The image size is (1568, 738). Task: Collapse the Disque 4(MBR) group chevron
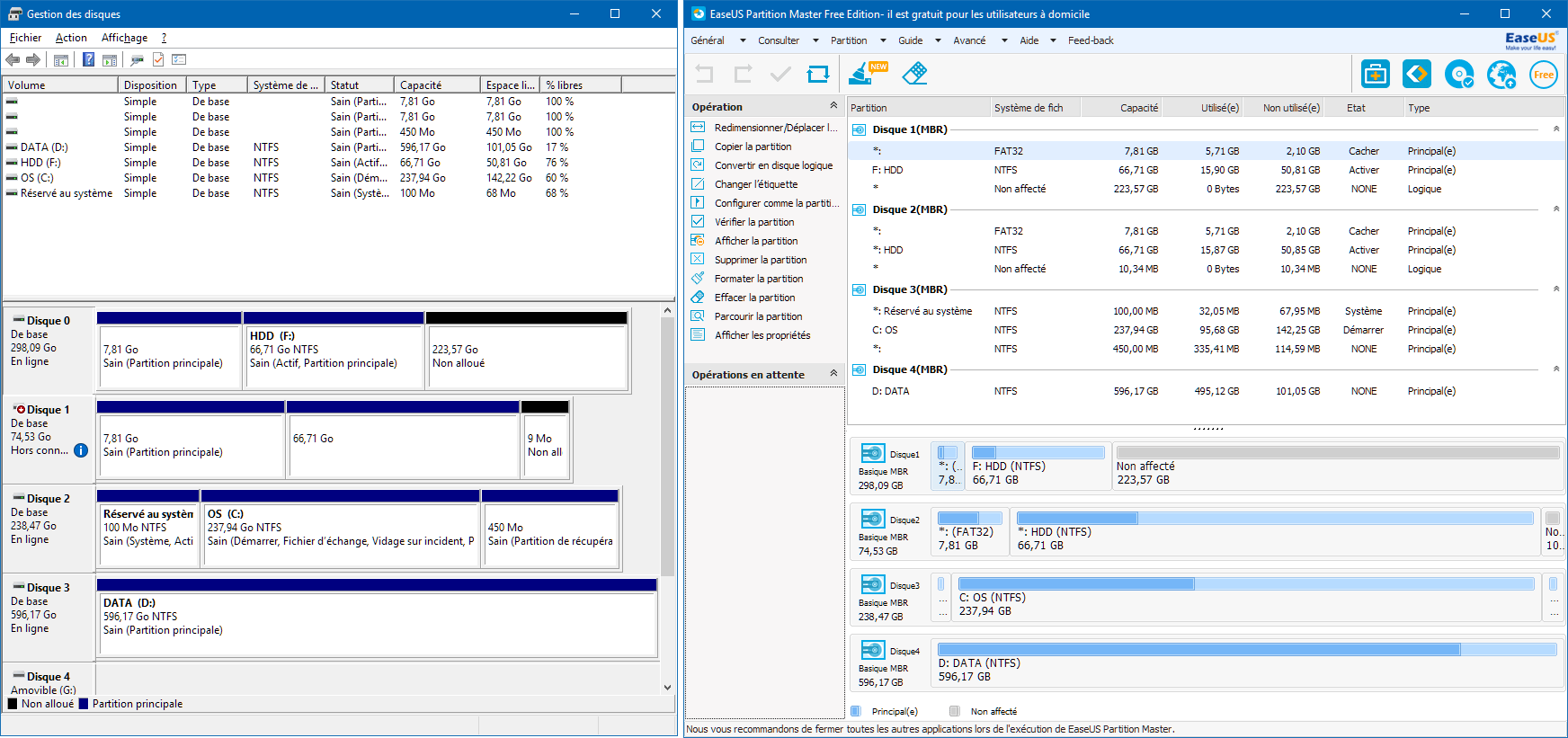[1556, 369]
